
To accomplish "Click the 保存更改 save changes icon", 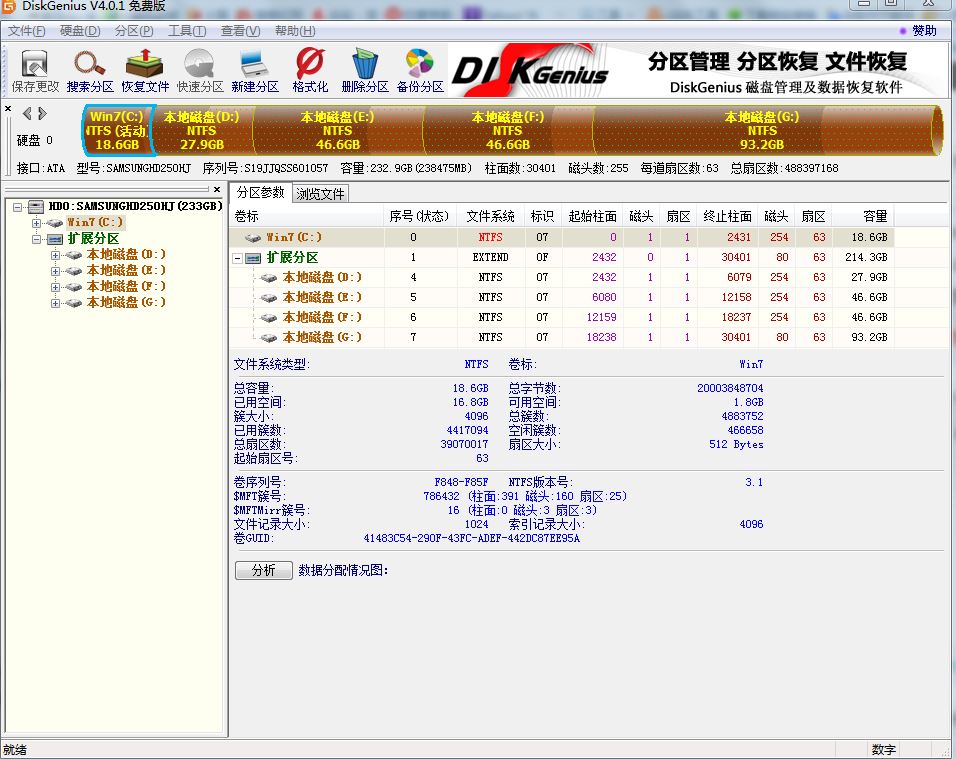I will tap(35, 70).
